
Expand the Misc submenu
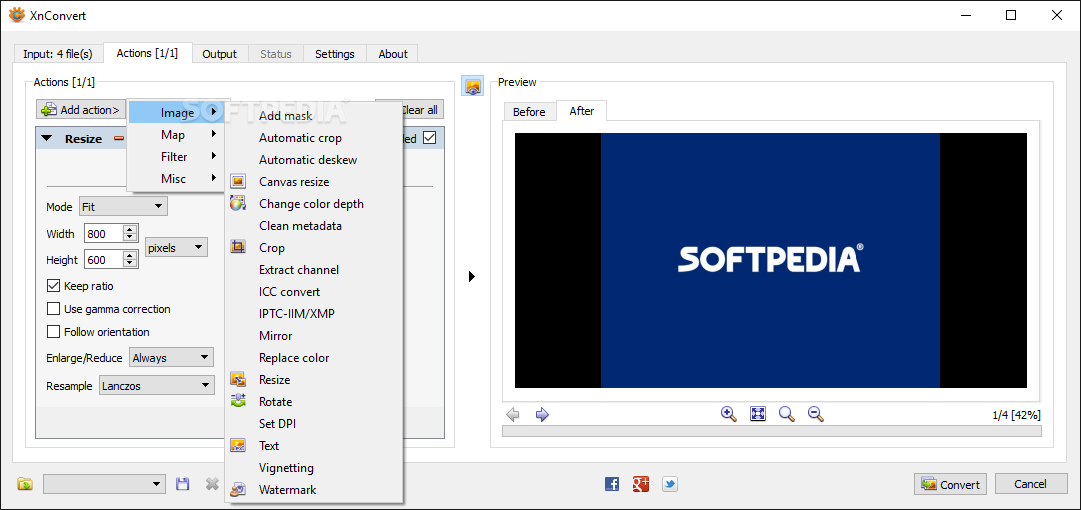(x=176, y=178)
